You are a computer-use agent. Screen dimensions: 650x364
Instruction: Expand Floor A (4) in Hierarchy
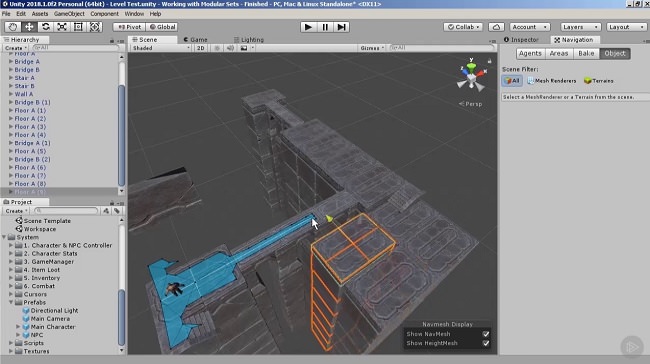(11, 135)
